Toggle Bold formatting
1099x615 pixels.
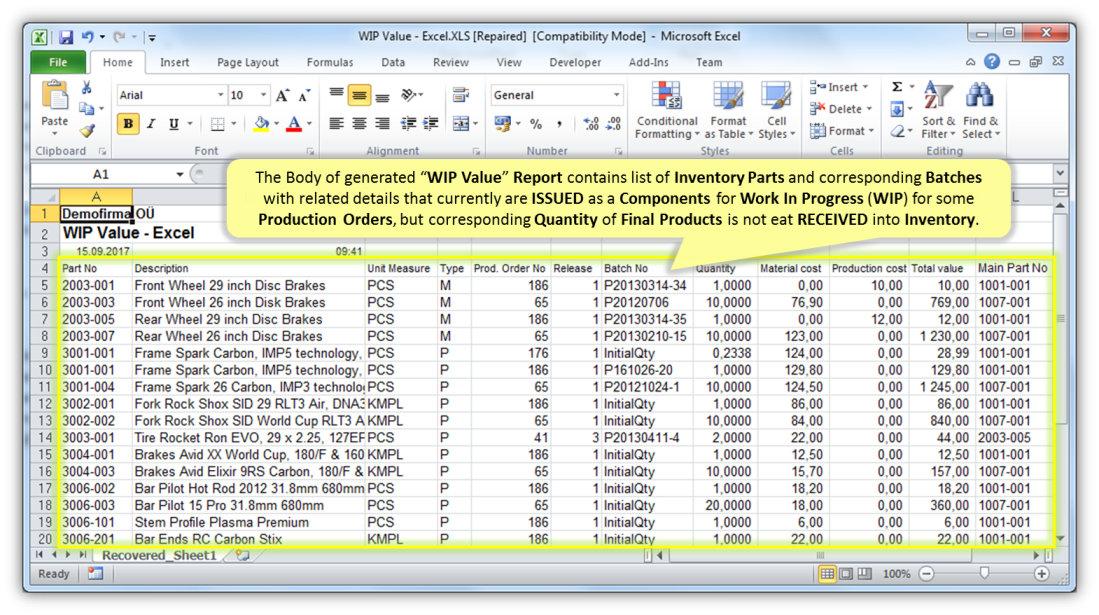tap(128, 124)
